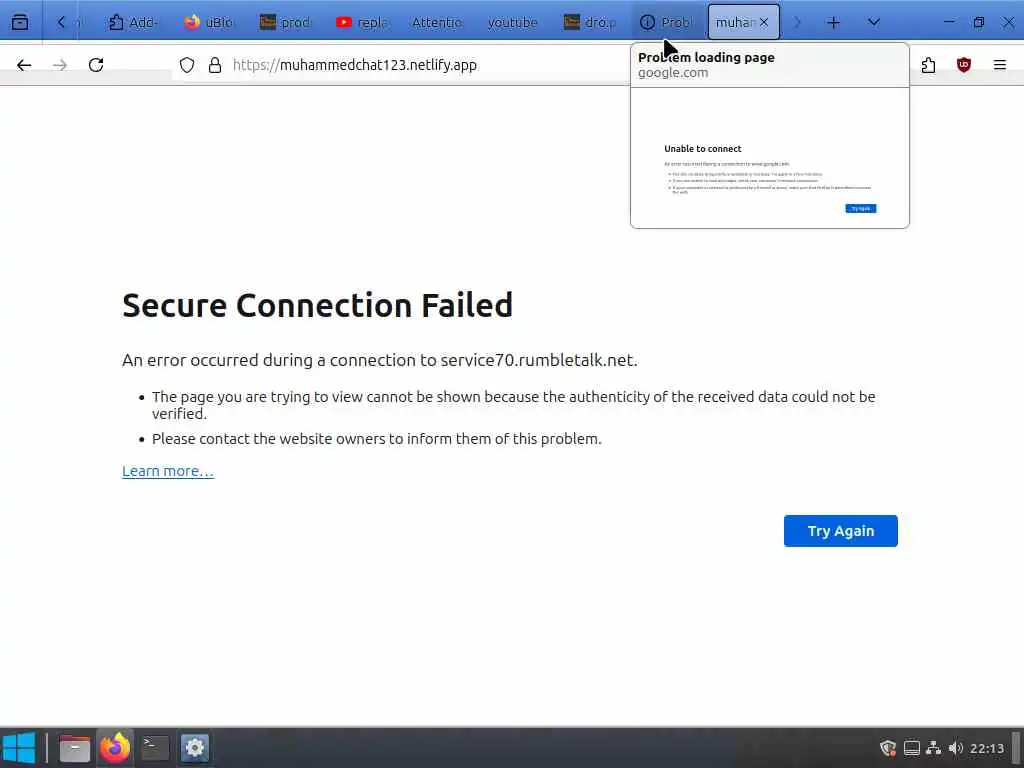Open the Extensions puzzle icon
This screenshot has height=768, width=1024.
(928, 65)
